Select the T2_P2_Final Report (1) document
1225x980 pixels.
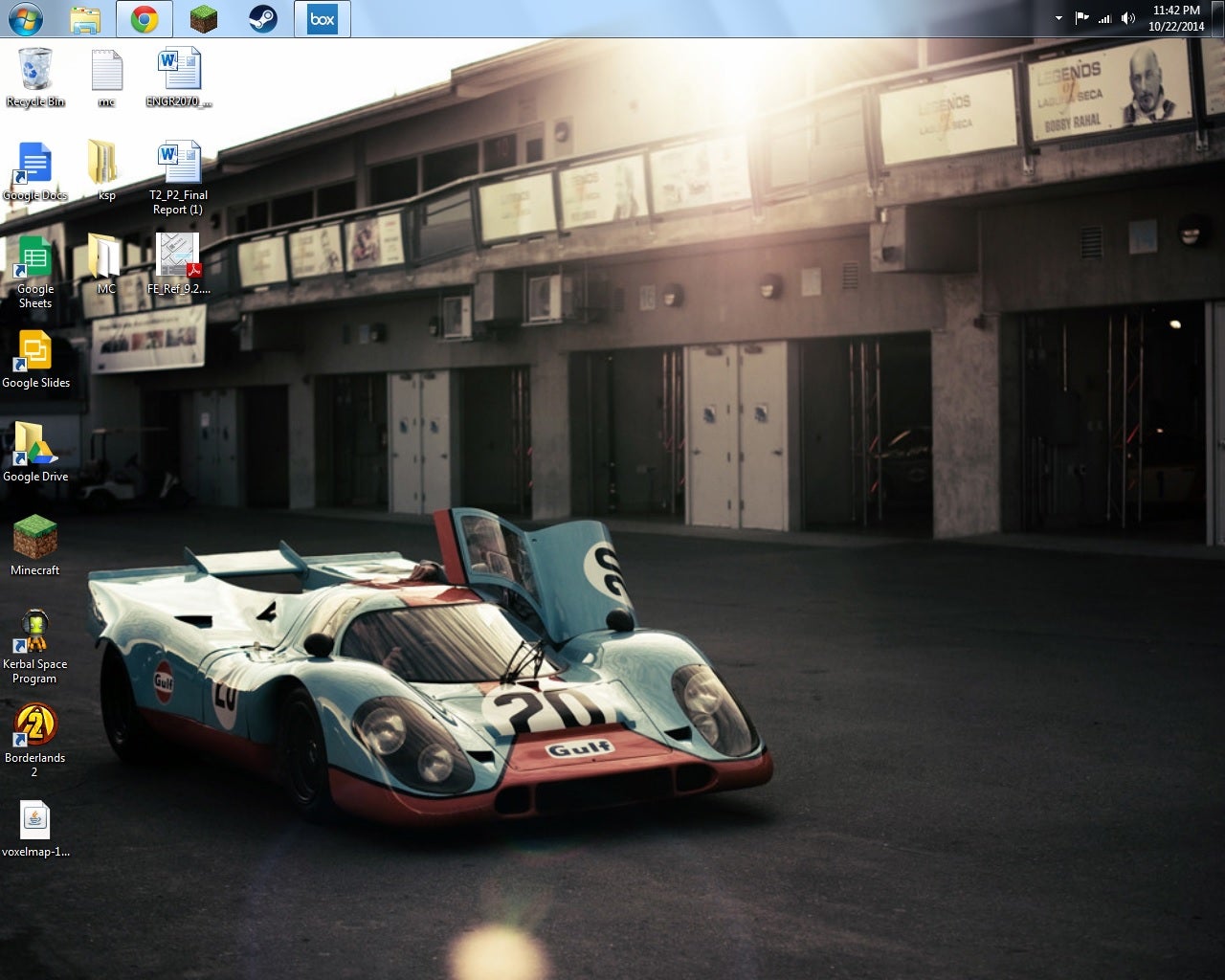tap(179, 178)
